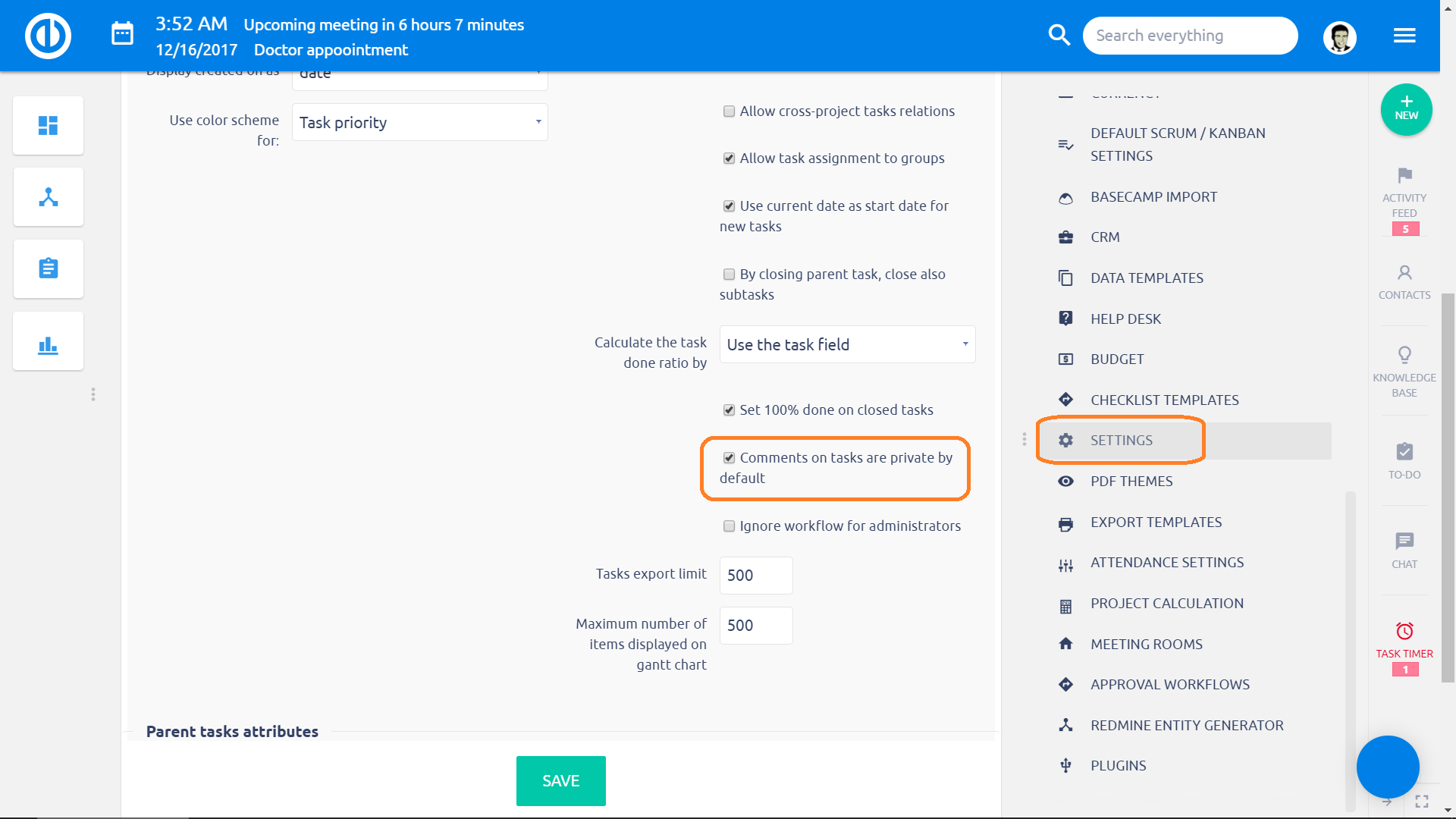Open the Contacts person icon
This screenshot has width=1456, height=819.
[x=1404, y=272]
